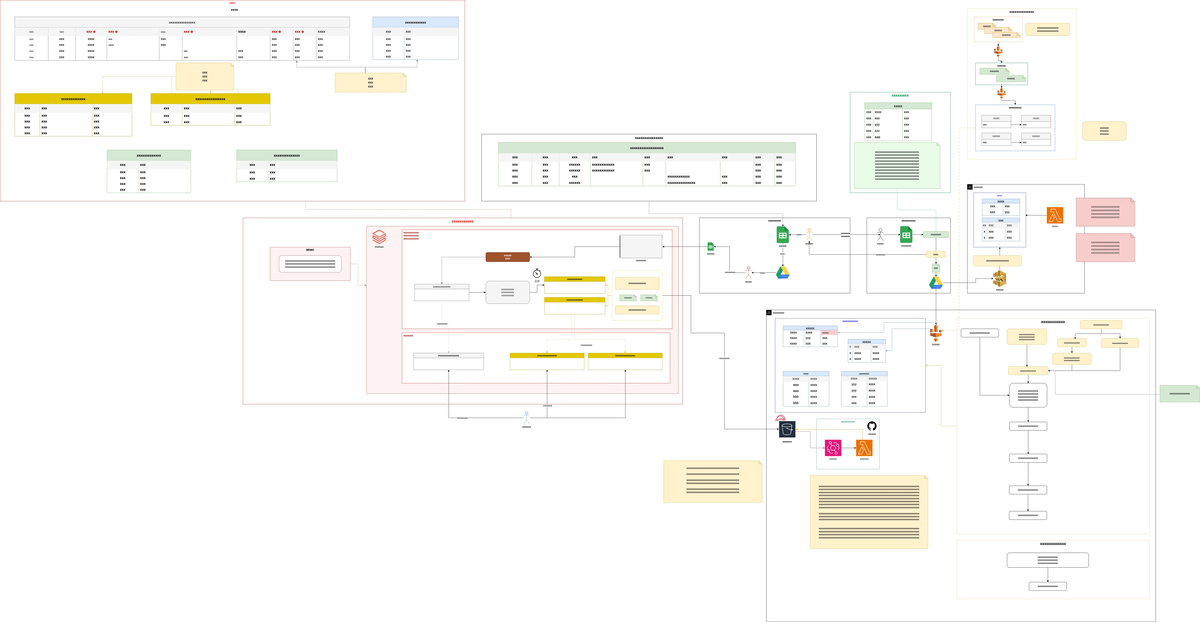
Task: Select the black stick-figure actor
Action: [x=880, y=233]
